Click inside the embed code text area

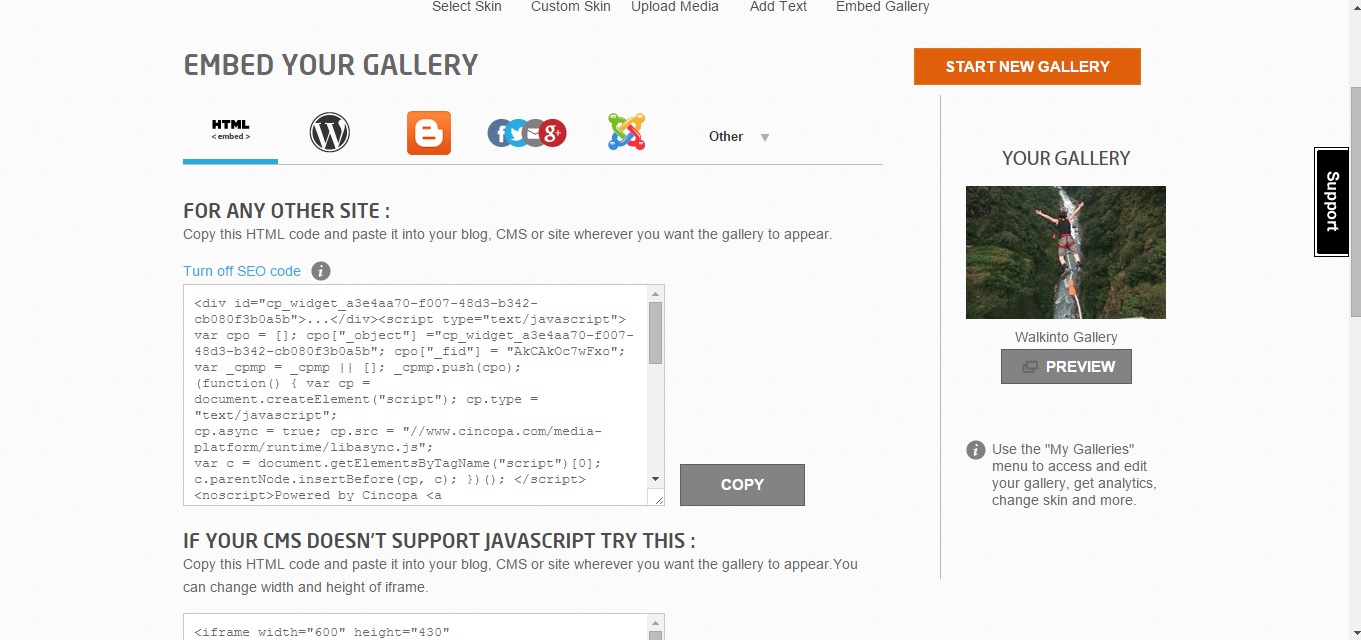click(416, 395)
